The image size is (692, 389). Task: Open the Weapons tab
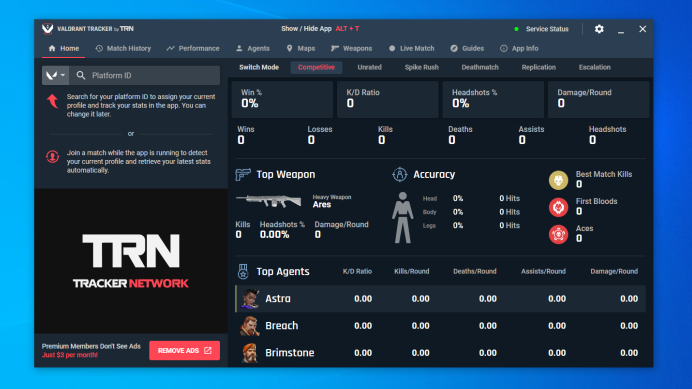(x=352, y=49)
